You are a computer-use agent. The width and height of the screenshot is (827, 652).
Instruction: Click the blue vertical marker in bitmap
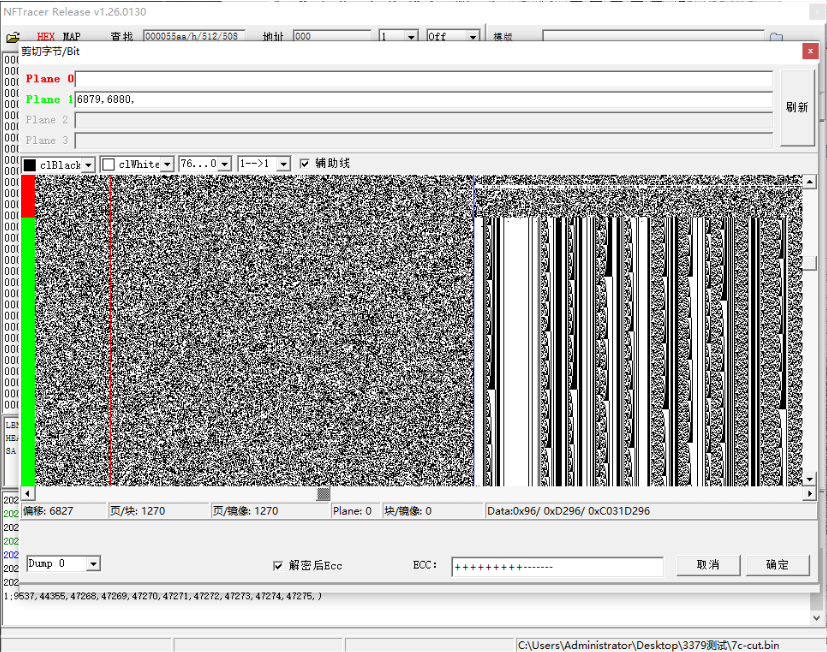point(474,330)
